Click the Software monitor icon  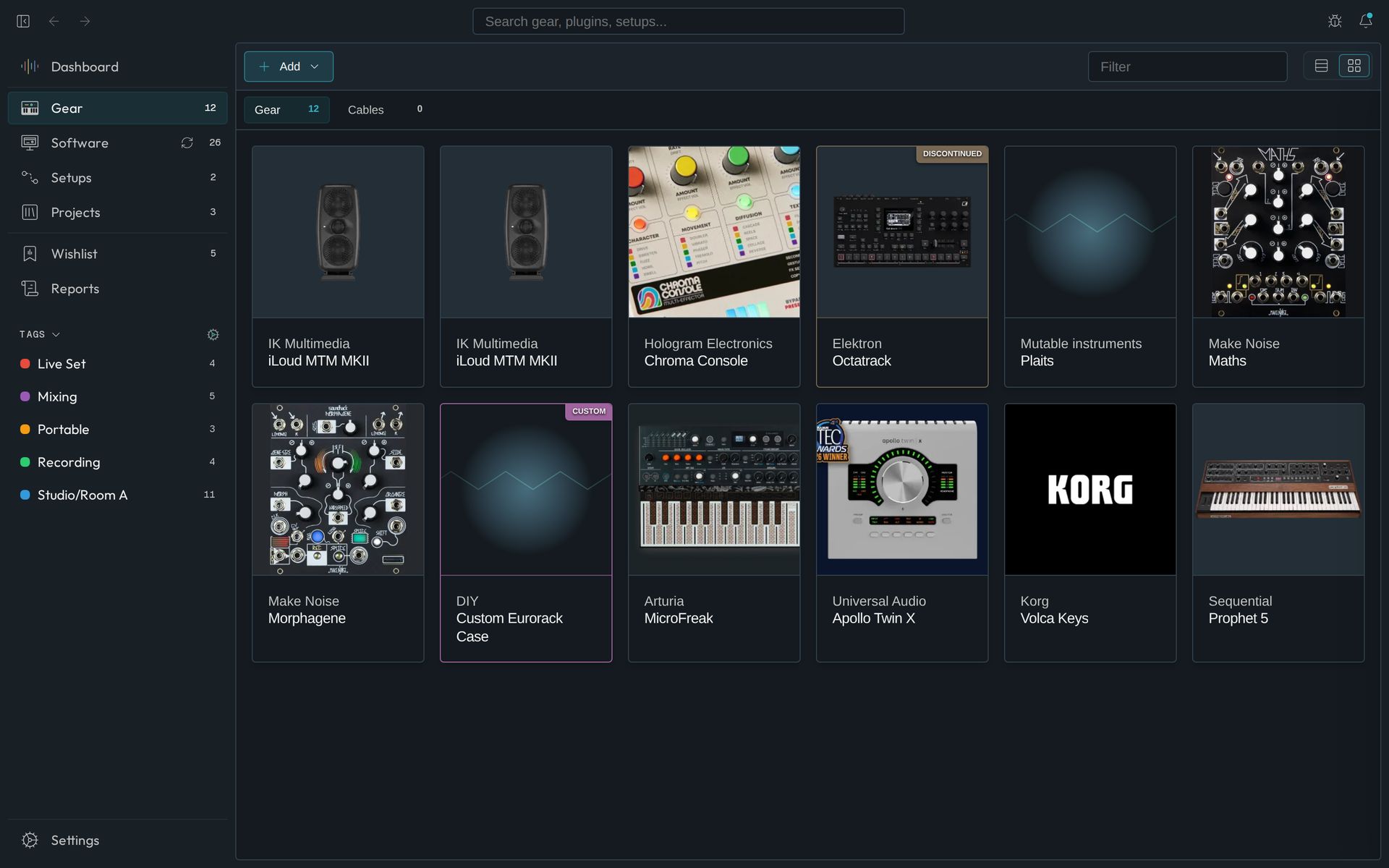click(30, 142)
